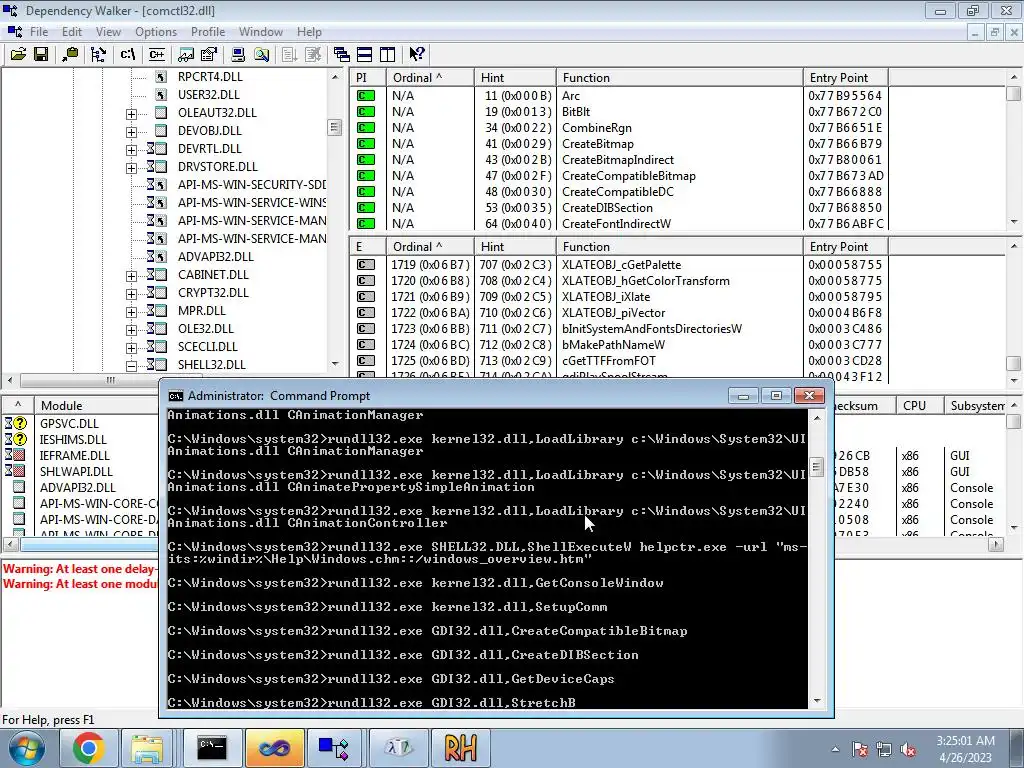This screenshot has height=768, width=1024.
Task: Open the Edit menu
Action: coord(72,31)
